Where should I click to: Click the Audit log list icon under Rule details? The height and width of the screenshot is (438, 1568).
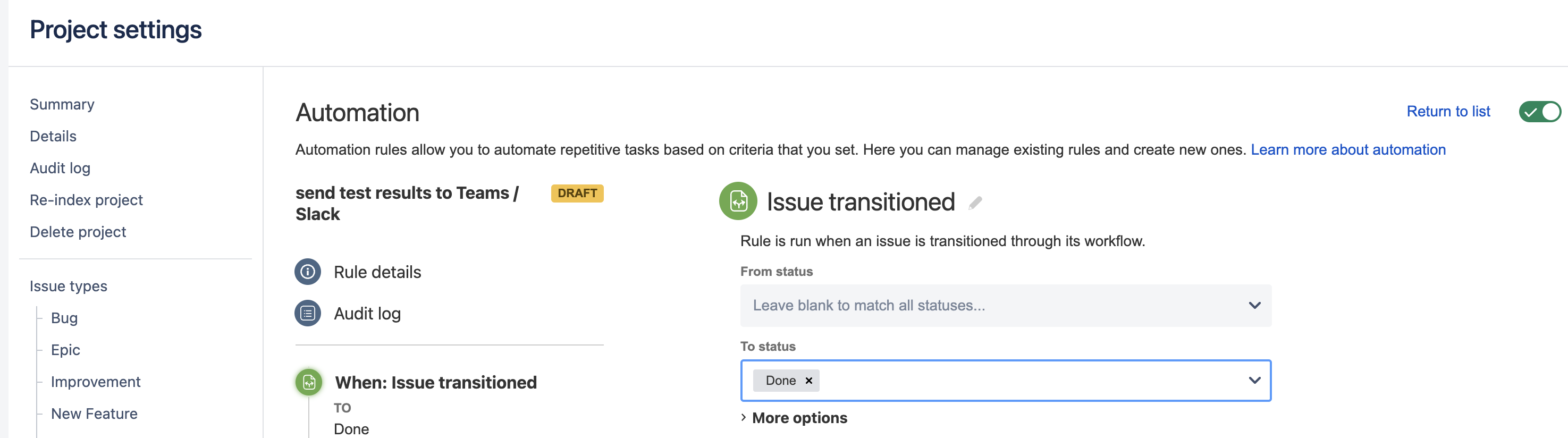pos(307,313)
